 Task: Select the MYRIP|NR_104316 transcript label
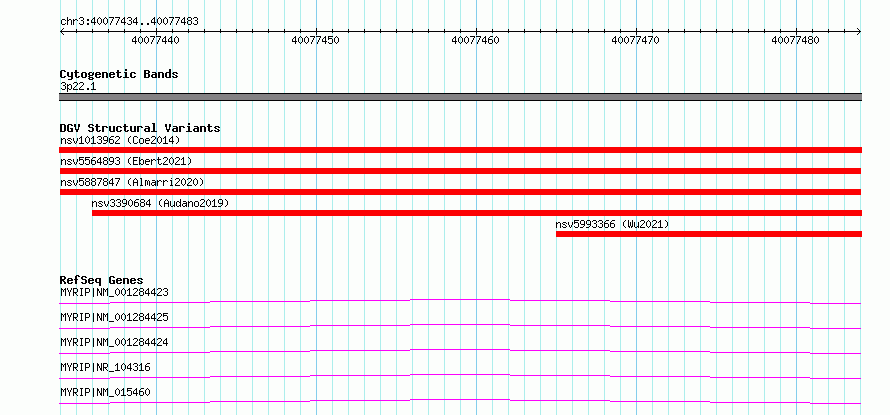coord(105,367)
